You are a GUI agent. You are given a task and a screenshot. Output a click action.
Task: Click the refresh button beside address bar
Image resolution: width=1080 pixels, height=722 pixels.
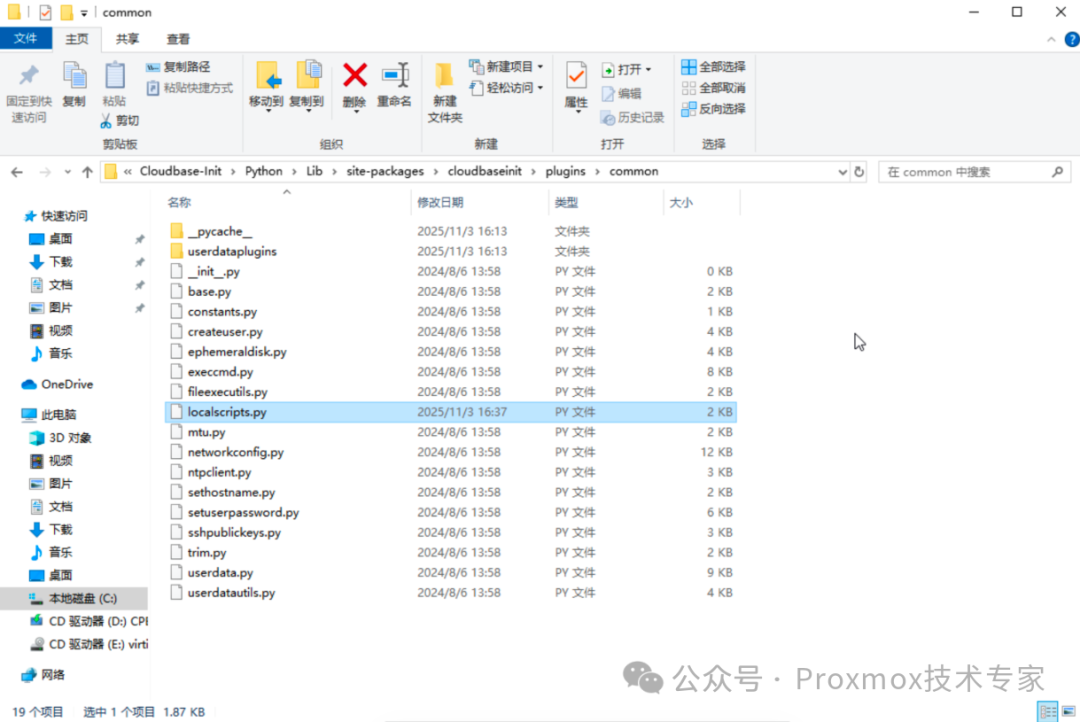pyautogui.click(x=858, y=172)
